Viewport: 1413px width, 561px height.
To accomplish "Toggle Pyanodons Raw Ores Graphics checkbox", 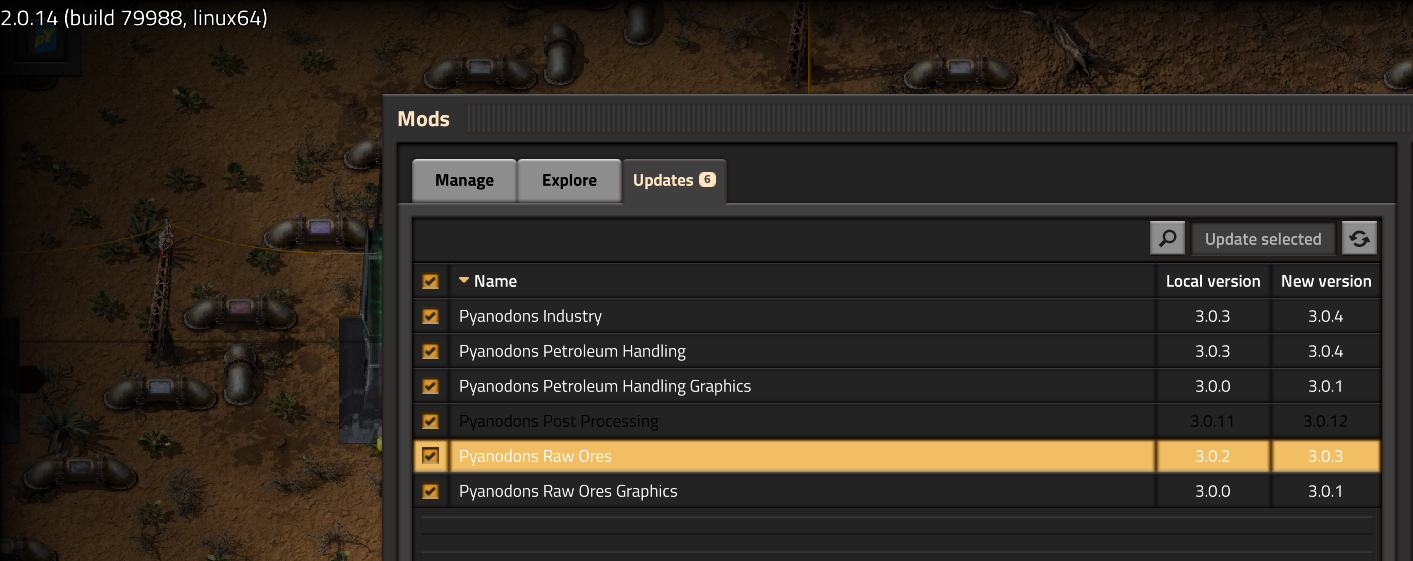I will point(431,492).
